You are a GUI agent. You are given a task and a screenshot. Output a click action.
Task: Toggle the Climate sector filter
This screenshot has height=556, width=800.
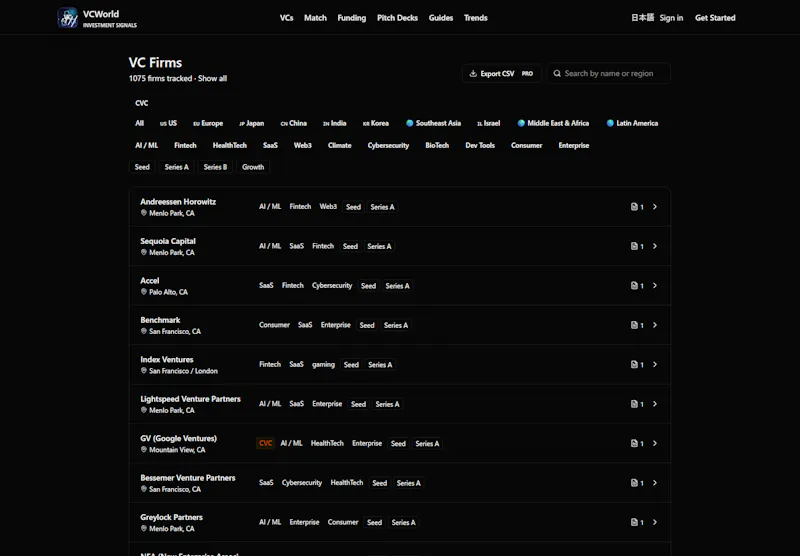click(340, 145)
